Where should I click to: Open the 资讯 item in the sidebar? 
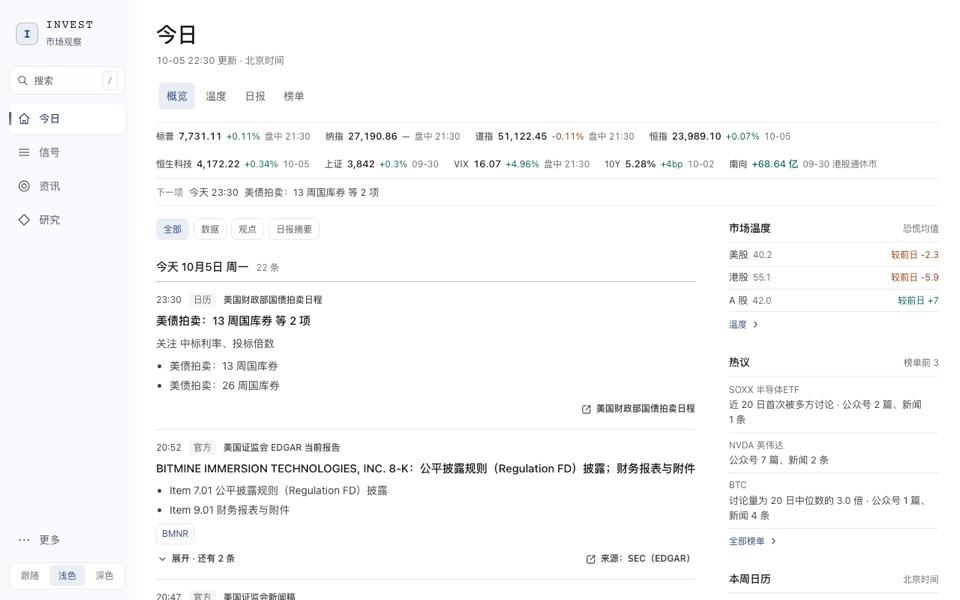pyautogui.click(x=67, y=186)
